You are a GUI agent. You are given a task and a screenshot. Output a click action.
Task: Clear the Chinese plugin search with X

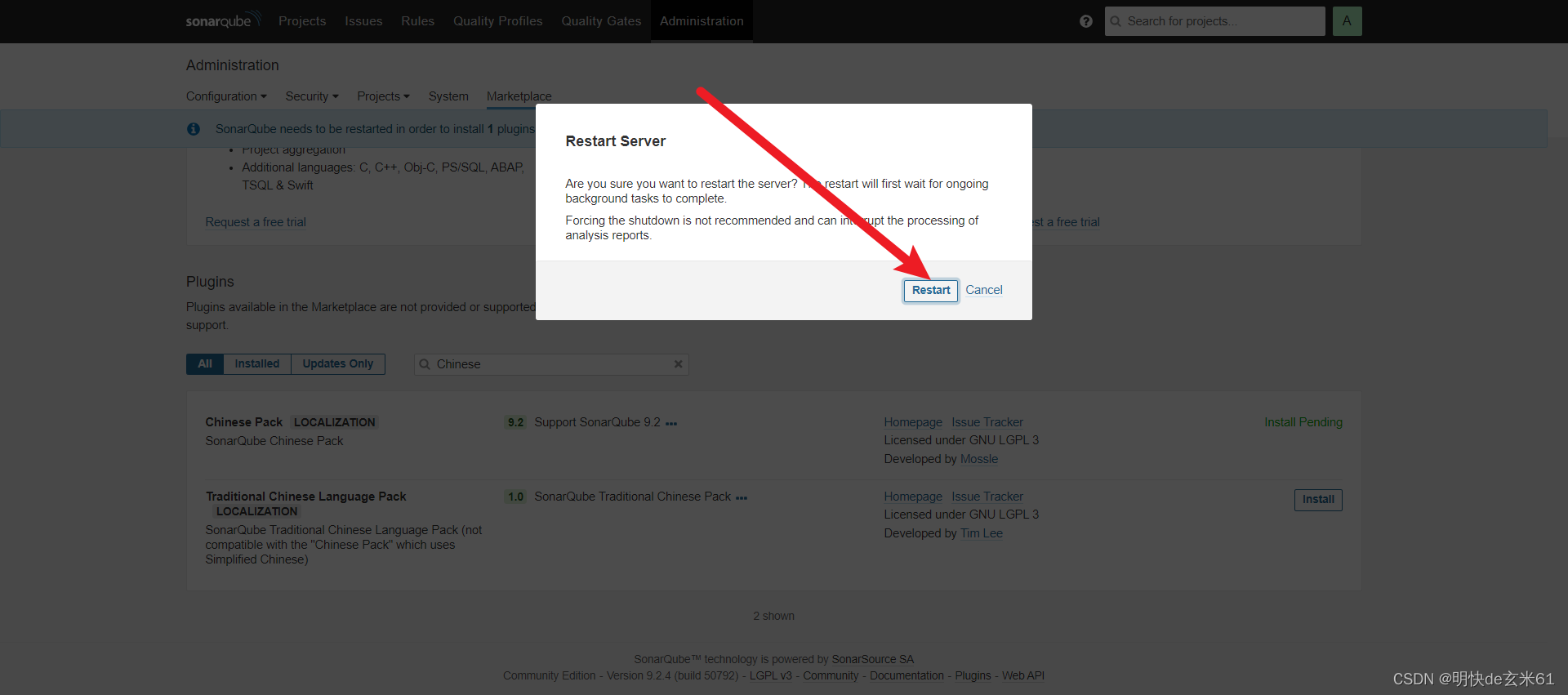(x=678, y=364)
